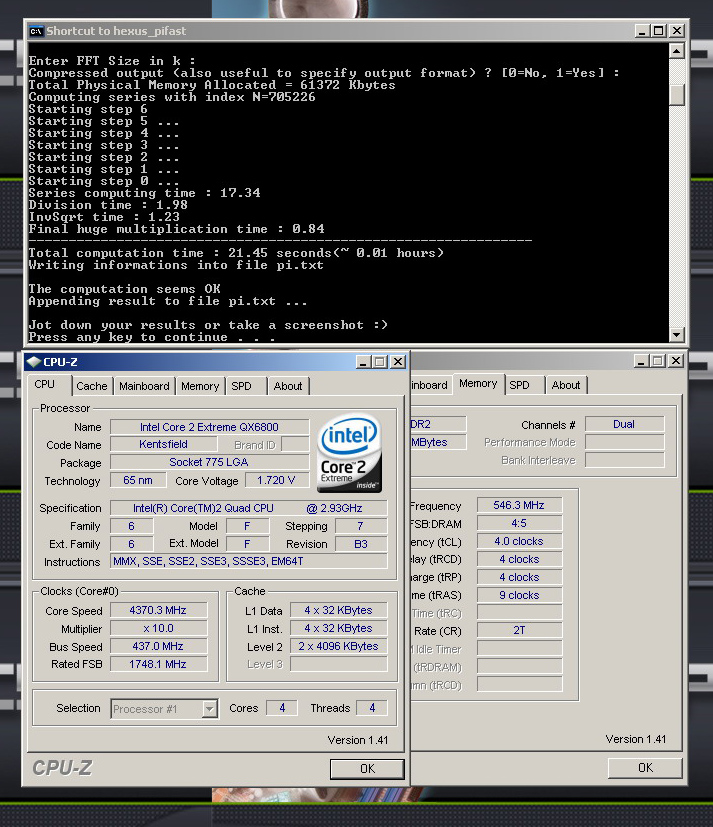Click the Technology value '65 nm'
The width and height of the screenshot is (713, 827).
[x=138, y=480]
